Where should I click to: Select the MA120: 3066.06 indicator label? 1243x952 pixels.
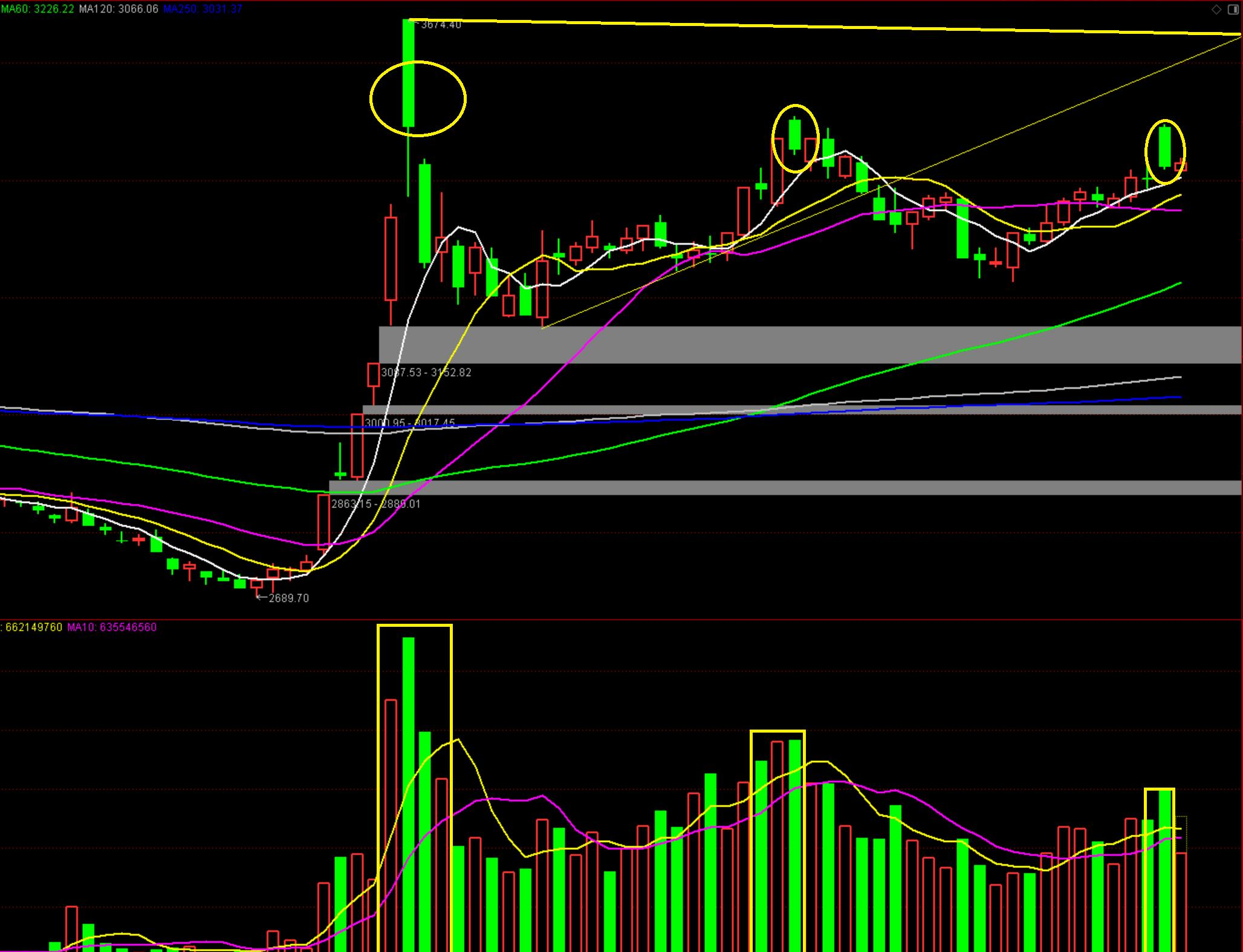coord(118,9)
